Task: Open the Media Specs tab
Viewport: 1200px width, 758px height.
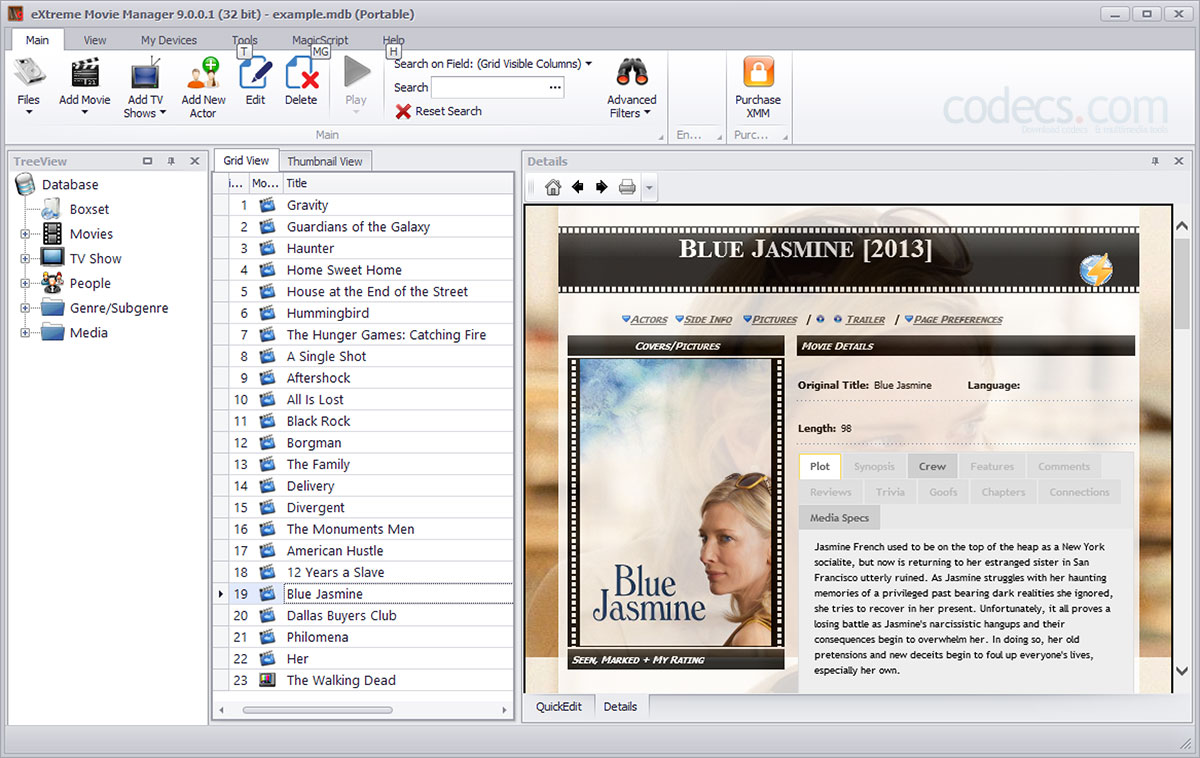Action: pyautogui.click(x=839, y=518)
